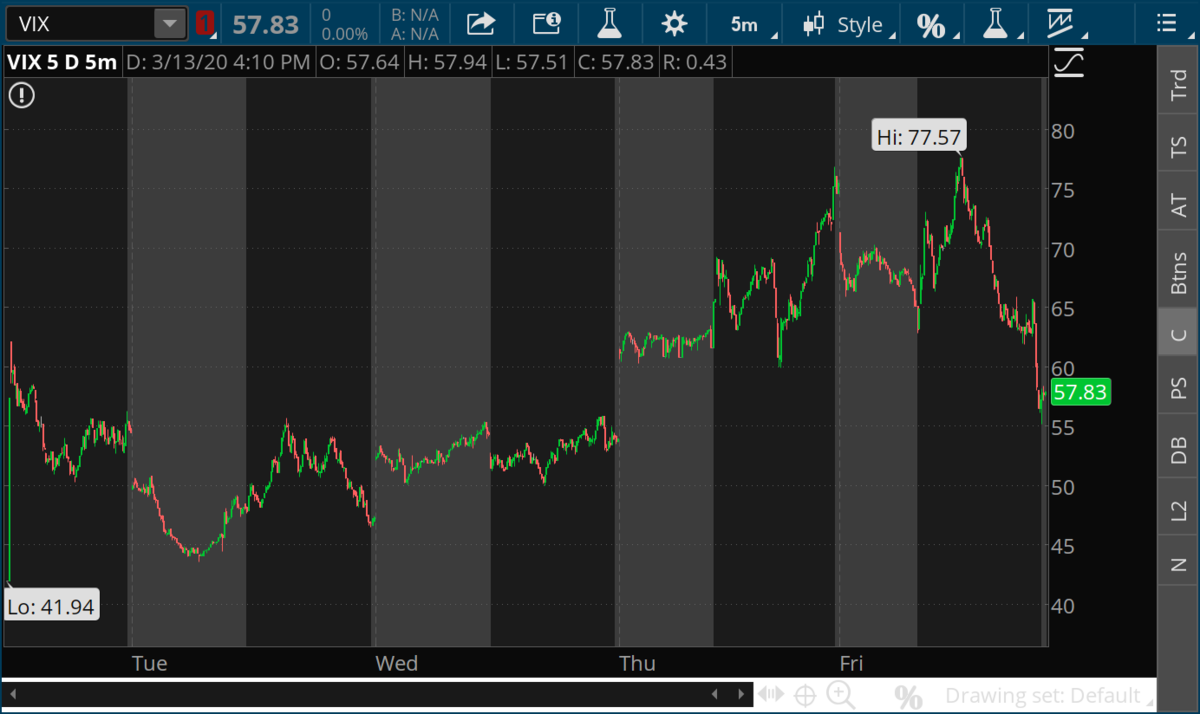Click the D: 3/13/20 4:10 PM date label
Viewport: 1200px width, 714px height.
[x=219, y=62]
